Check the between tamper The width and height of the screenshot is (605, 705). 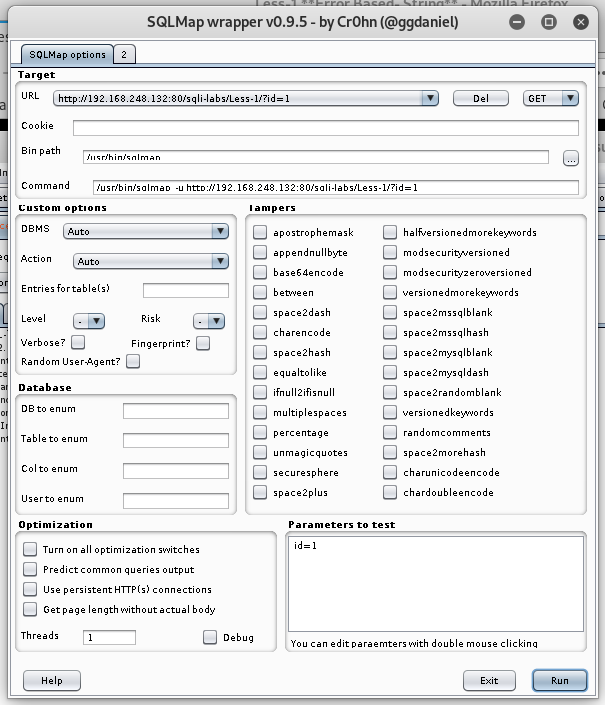coord(260,292)
